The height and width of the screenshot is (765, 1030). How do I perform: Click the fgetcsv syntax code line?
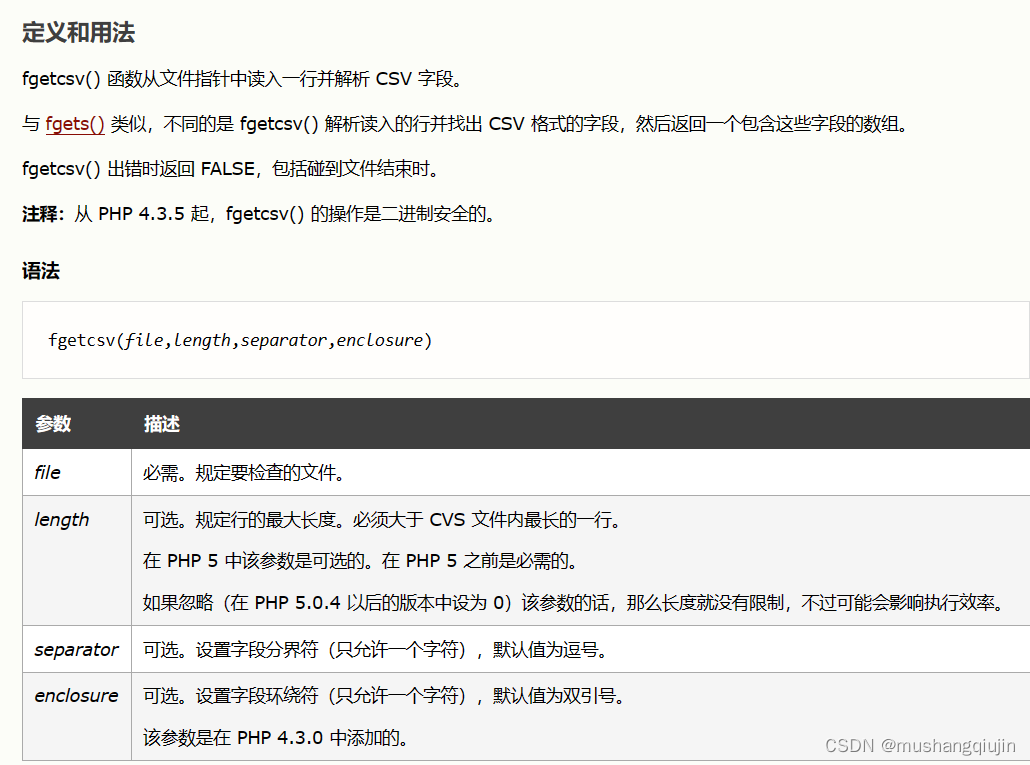240,340
